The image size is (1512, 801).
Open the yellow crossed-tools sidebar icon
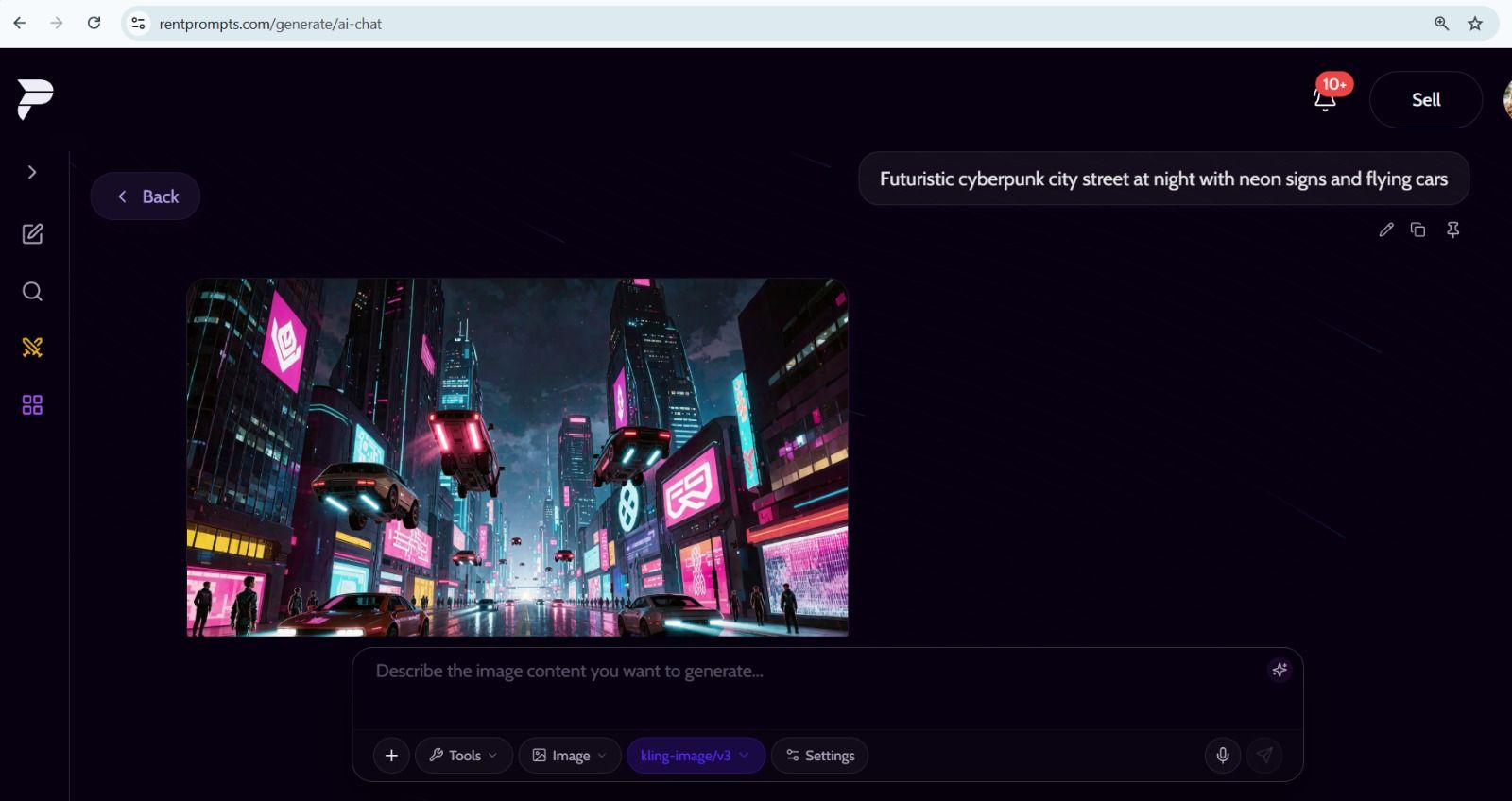coord(32,348)
